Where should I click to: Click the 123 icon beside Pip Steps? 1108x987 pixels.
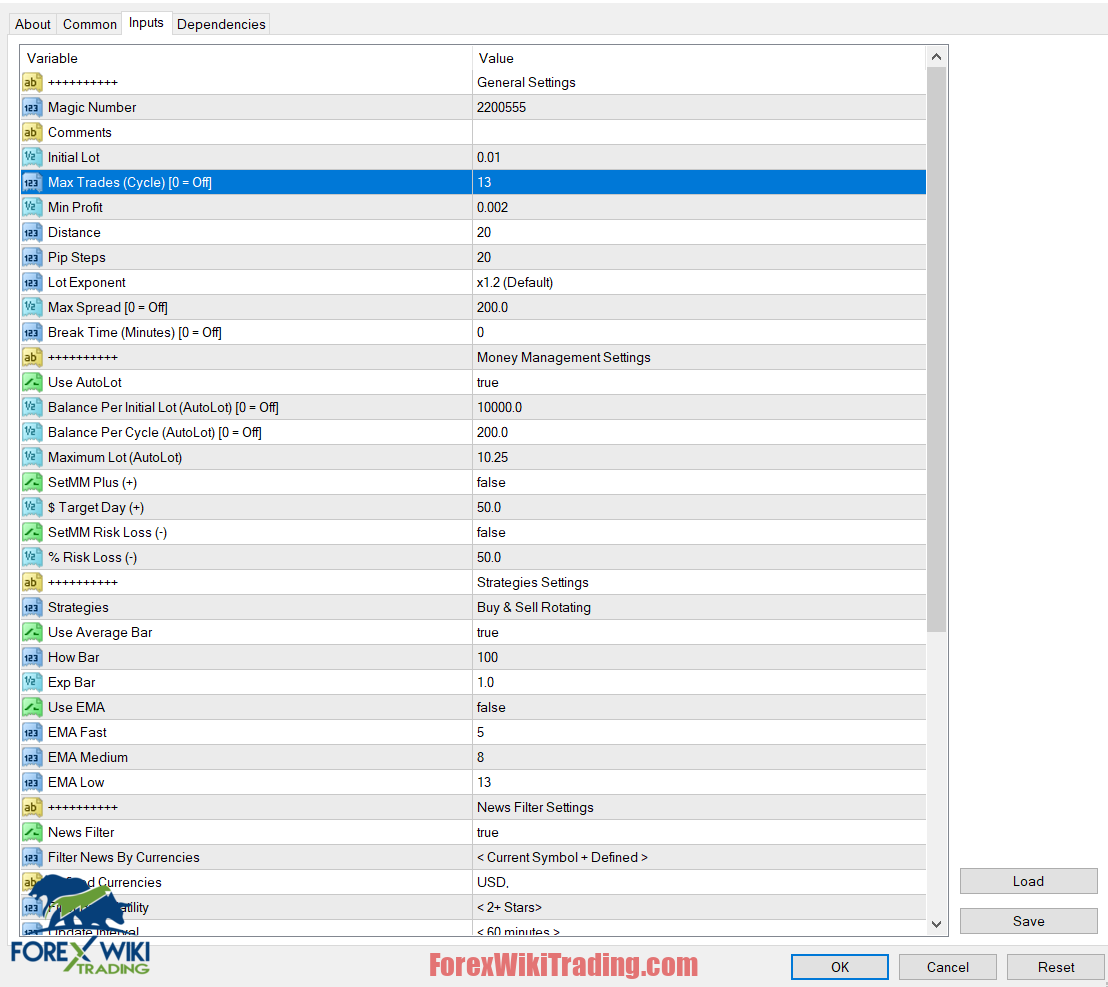pos(31,257)
